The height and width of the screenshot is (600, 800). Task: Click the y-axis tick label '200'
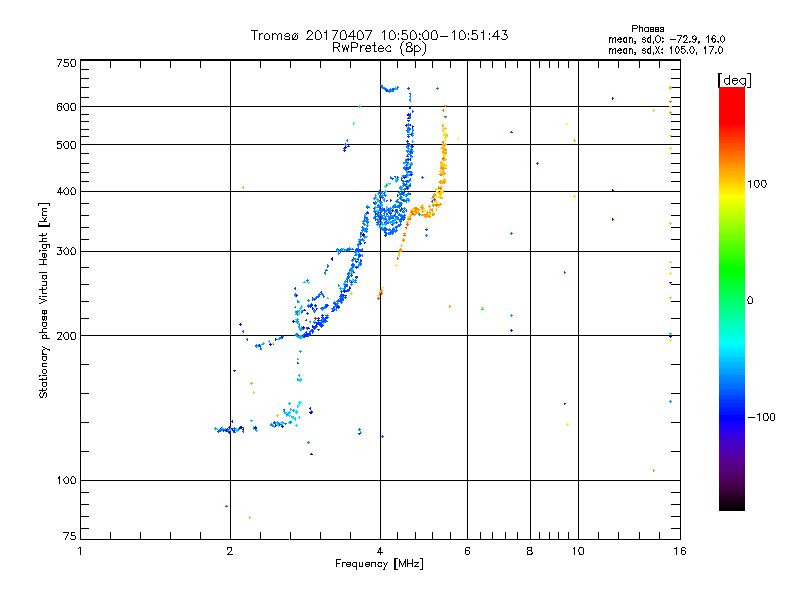pos(66,336)
